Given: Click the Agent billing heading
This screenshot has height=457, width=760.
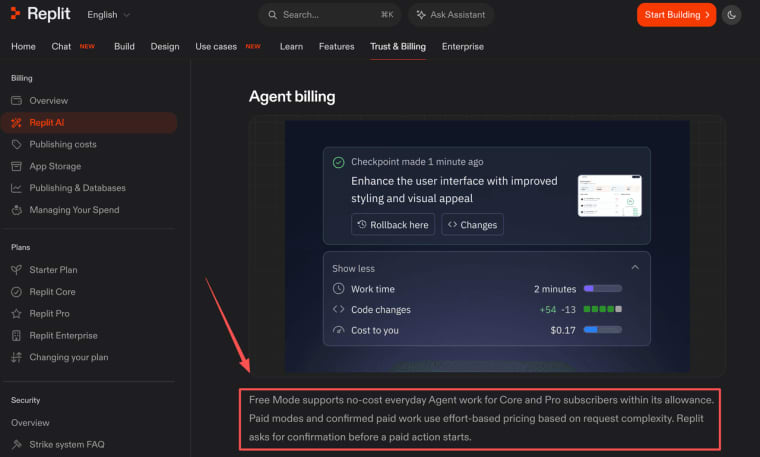Looking at the screenshot, I should pyautogui.click(x=292, y=96).
